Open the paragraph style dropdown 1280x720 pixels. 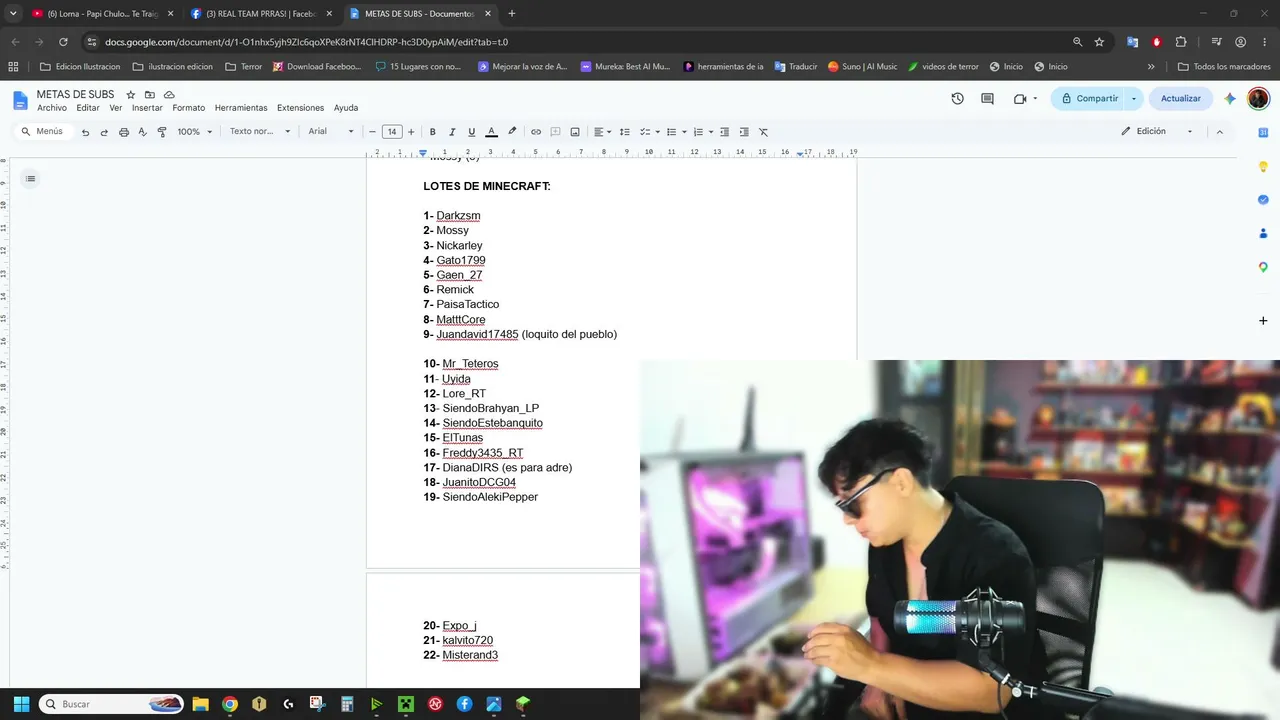tap(260, 132)
